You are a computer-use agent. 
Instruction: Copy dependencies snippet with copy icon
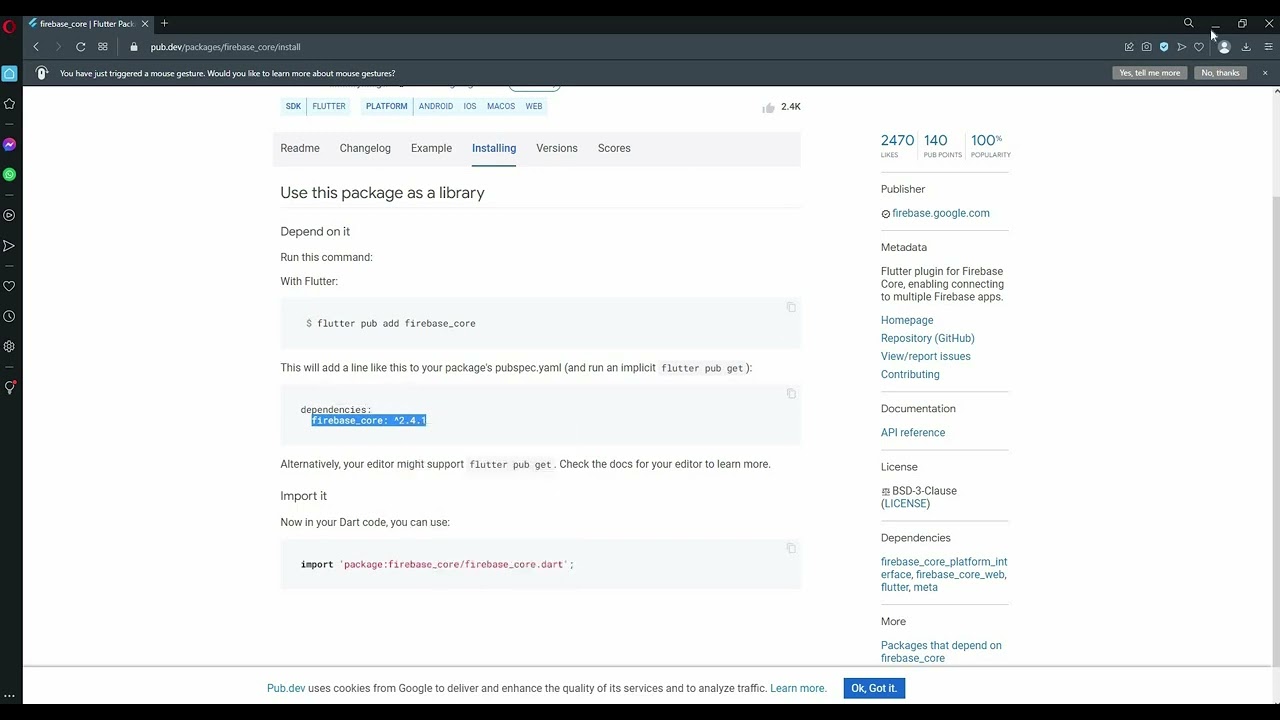[791, 393]
